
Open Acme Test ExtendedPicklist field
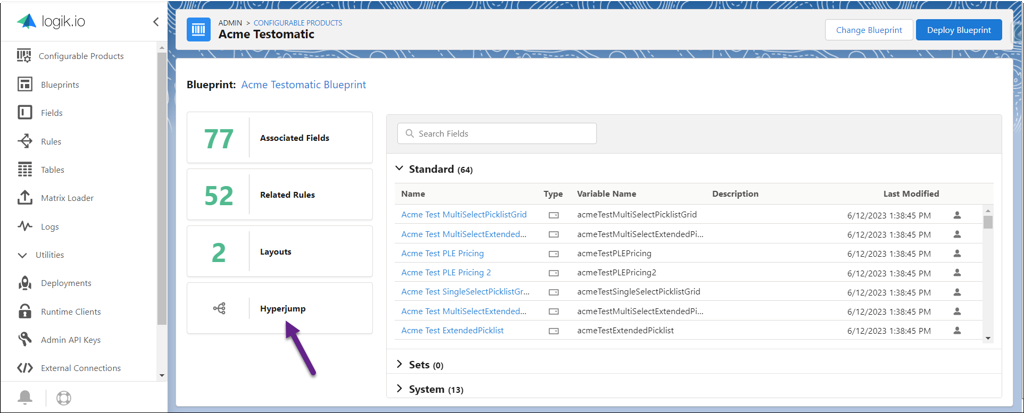[452, 331]
